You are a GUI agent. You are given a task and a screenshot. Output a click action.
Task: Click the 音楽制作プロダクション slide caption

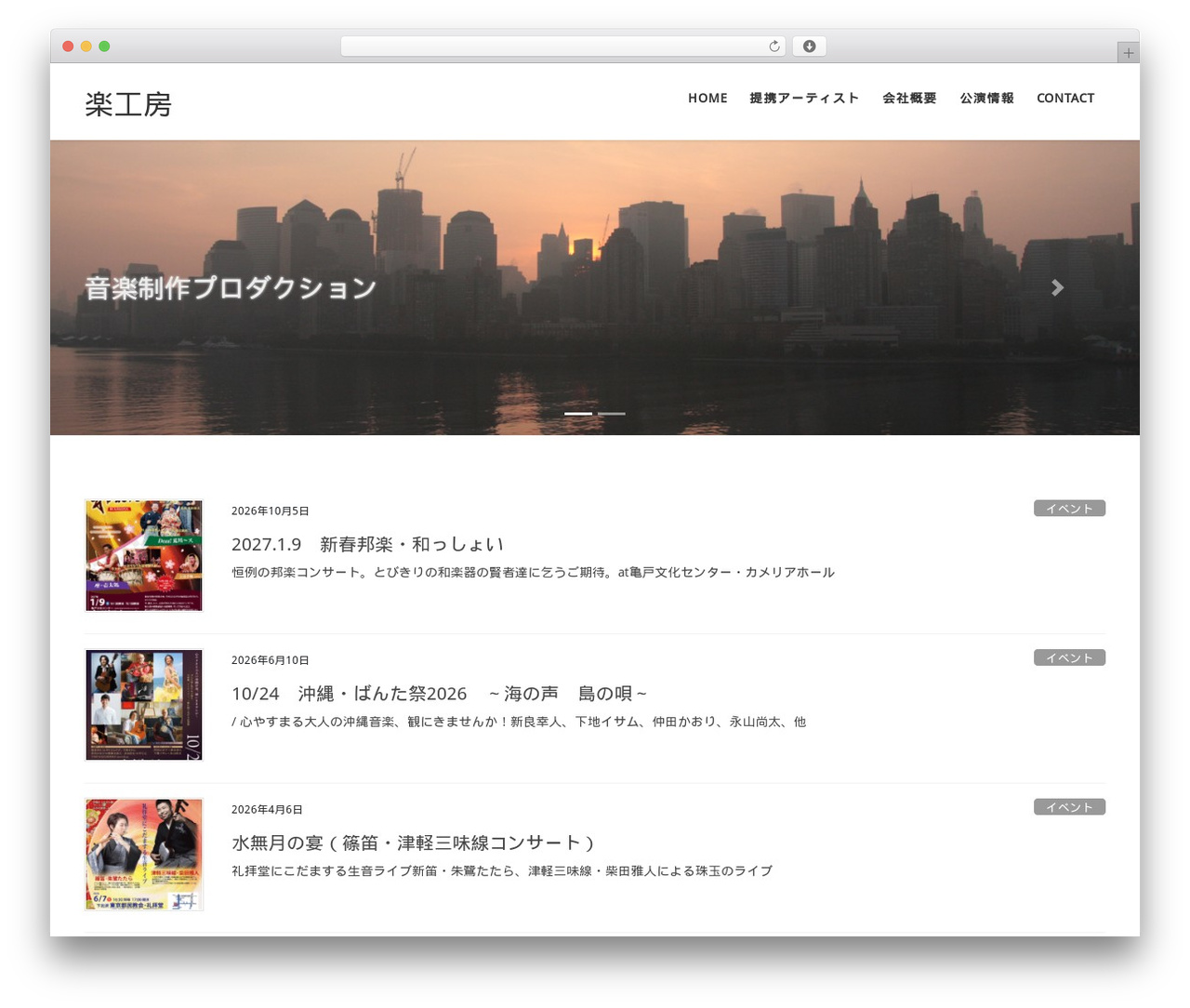point(231,288)
